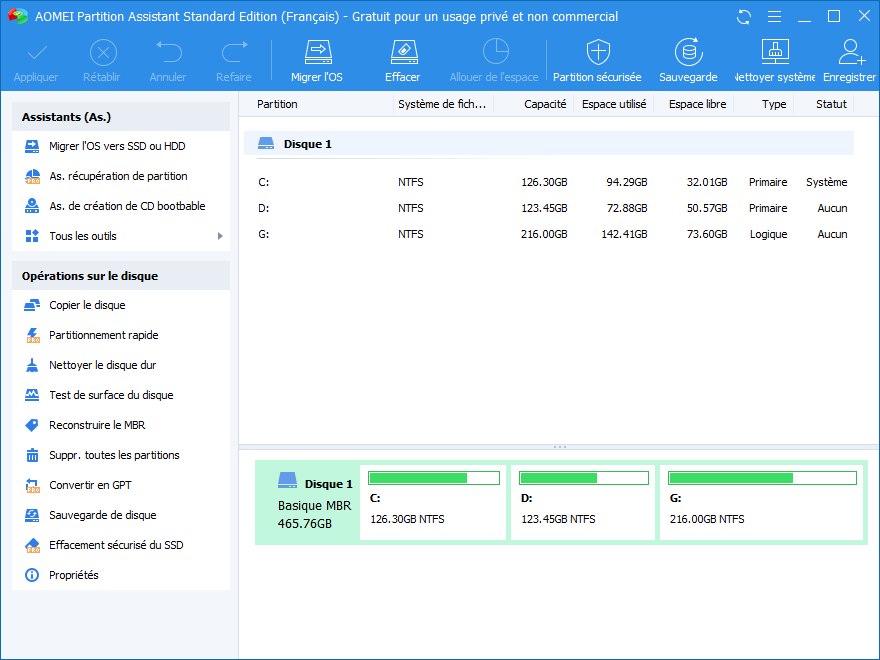Select Migrer l'OS vers SSD ou HDD
880x660 pixels.
(x=117, y=146)
